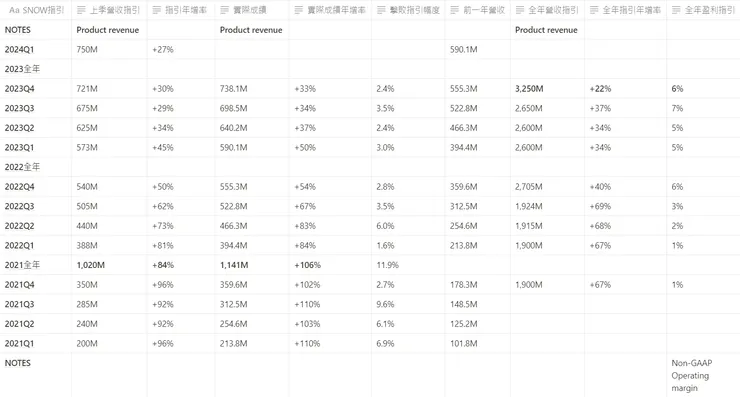This screenshot has height=397, width=740.
Task: Select the 2021Q4 row title
Action: pos(19,285)
